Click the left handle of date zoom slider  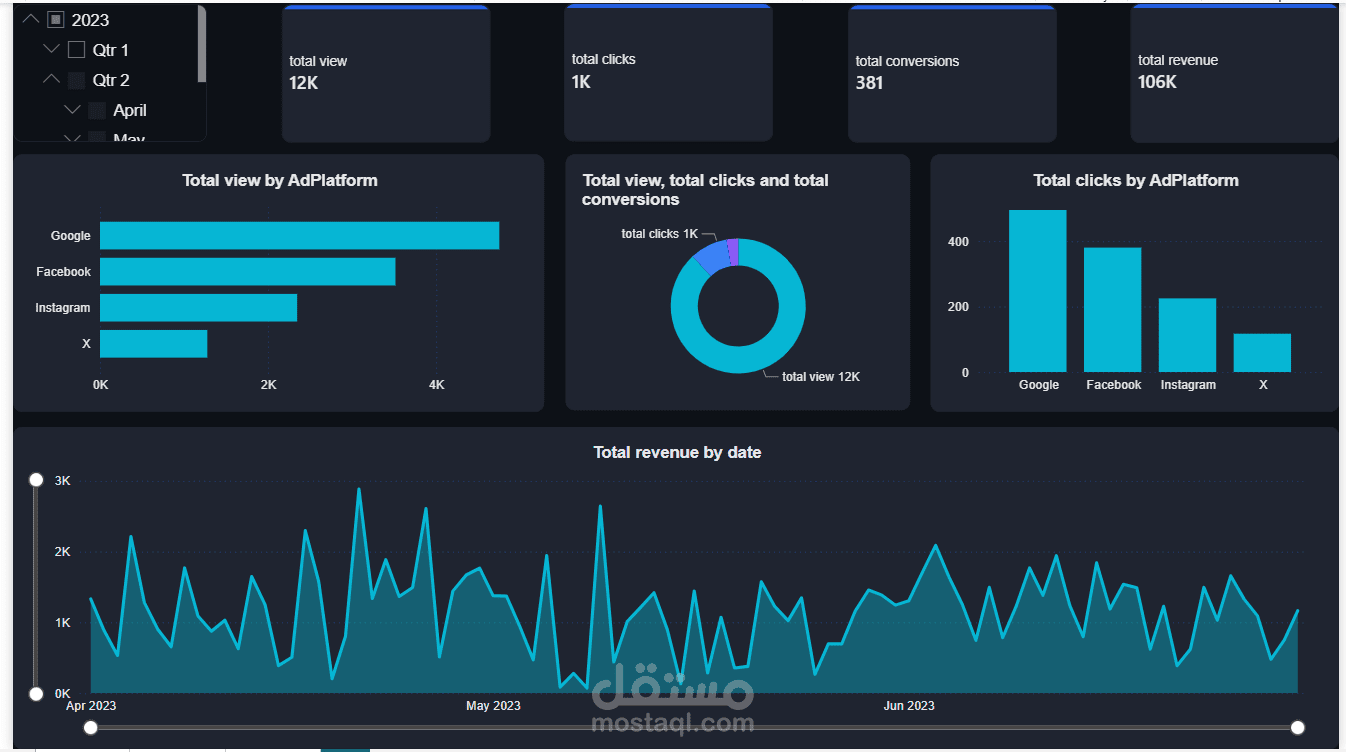[x=90, y=727]
